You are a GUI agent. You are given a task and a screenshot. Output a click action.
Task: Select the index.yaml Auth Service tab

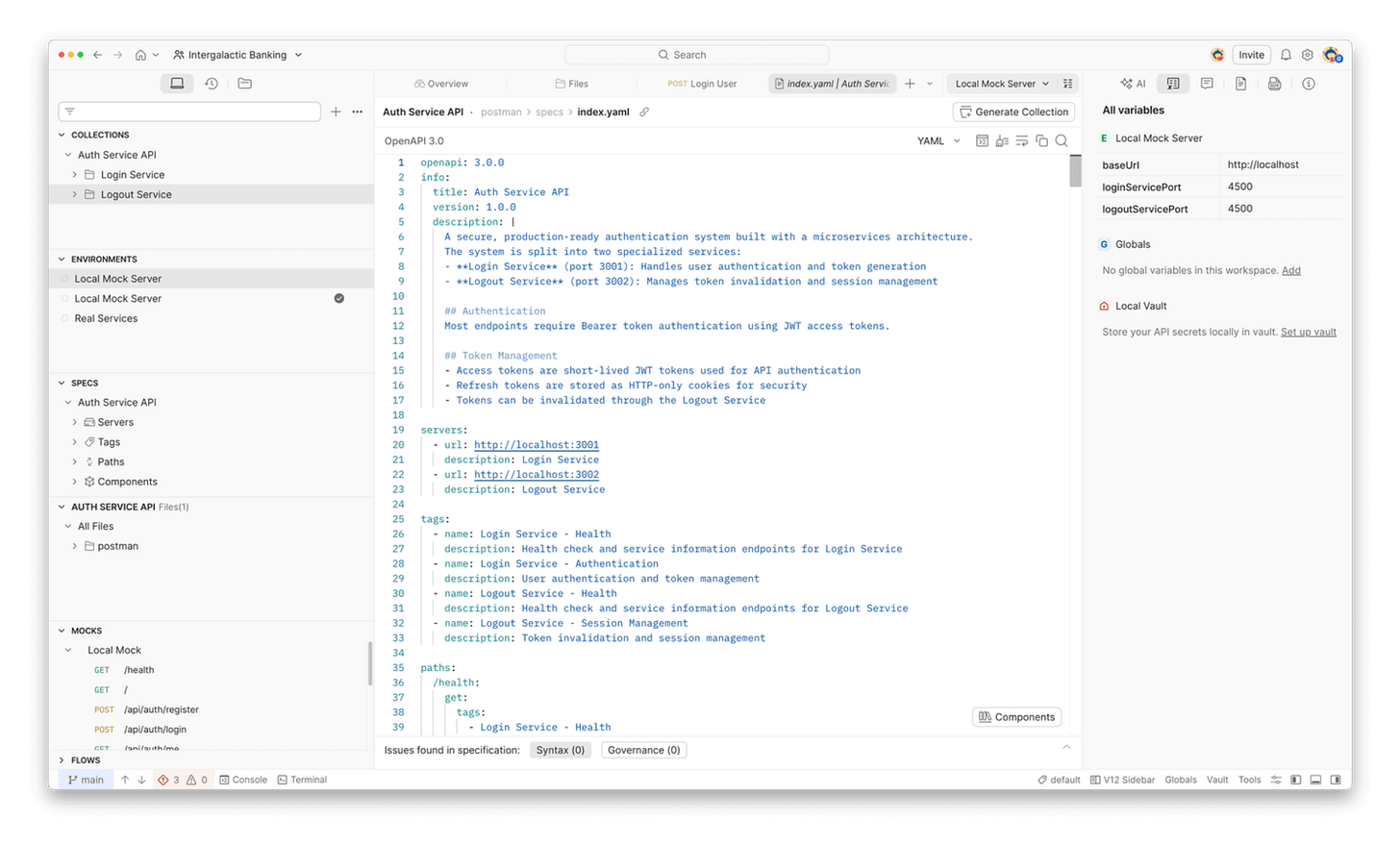832,84
